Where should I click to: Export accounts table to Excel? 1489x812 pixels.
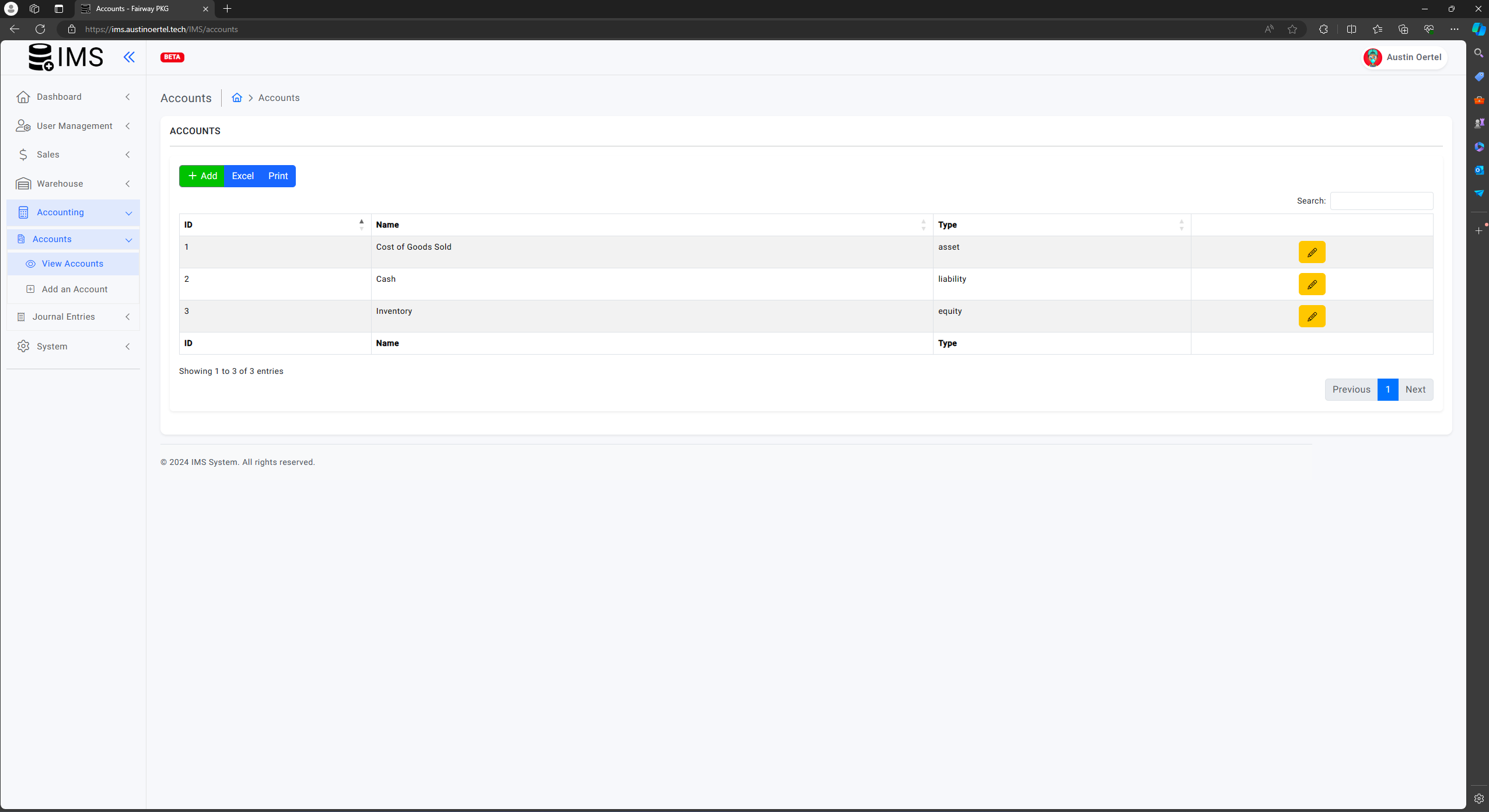[242, 176]
